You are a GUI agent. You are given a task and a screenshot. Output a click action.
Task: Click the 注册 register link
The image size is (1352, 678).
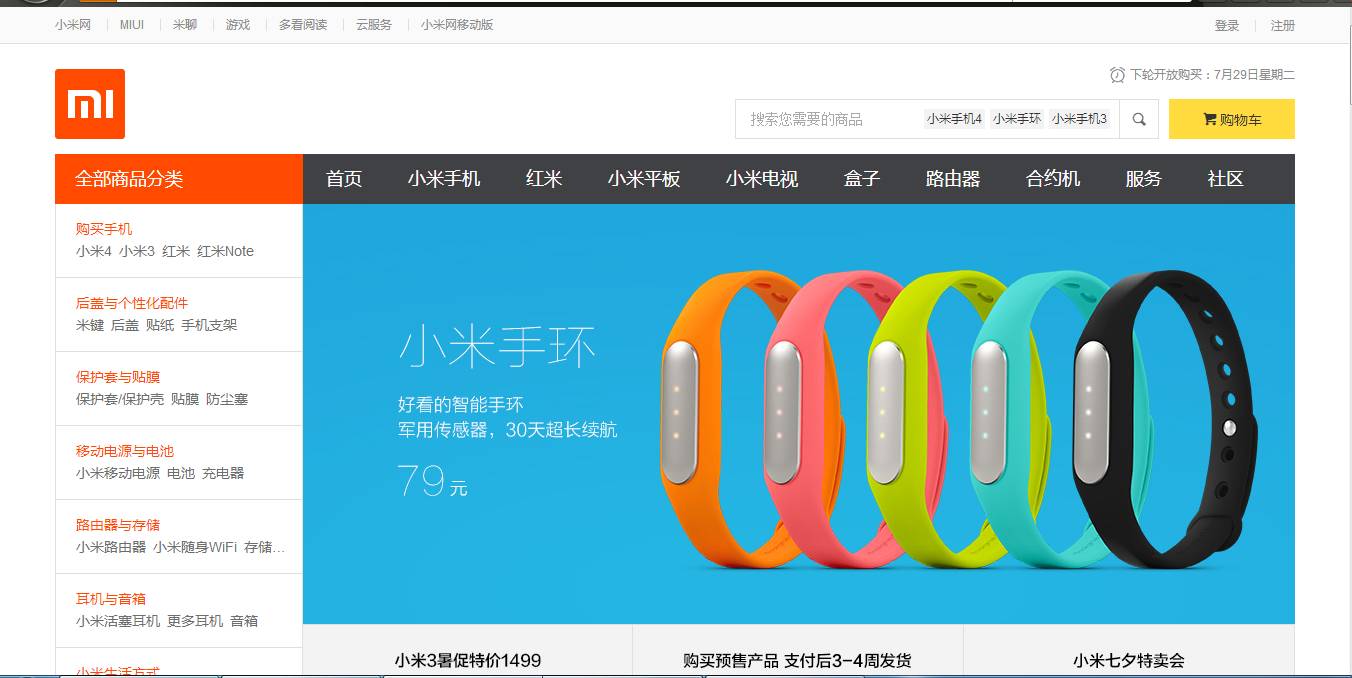(1283, 25)
